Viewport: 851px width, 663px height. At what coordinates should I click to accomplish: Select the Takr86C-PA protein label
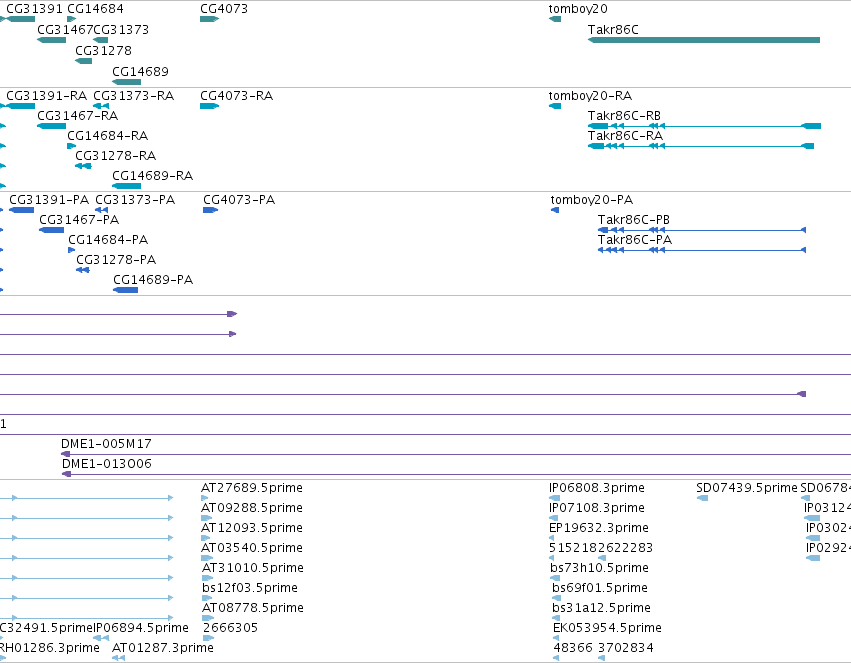(x=635, y=240)
